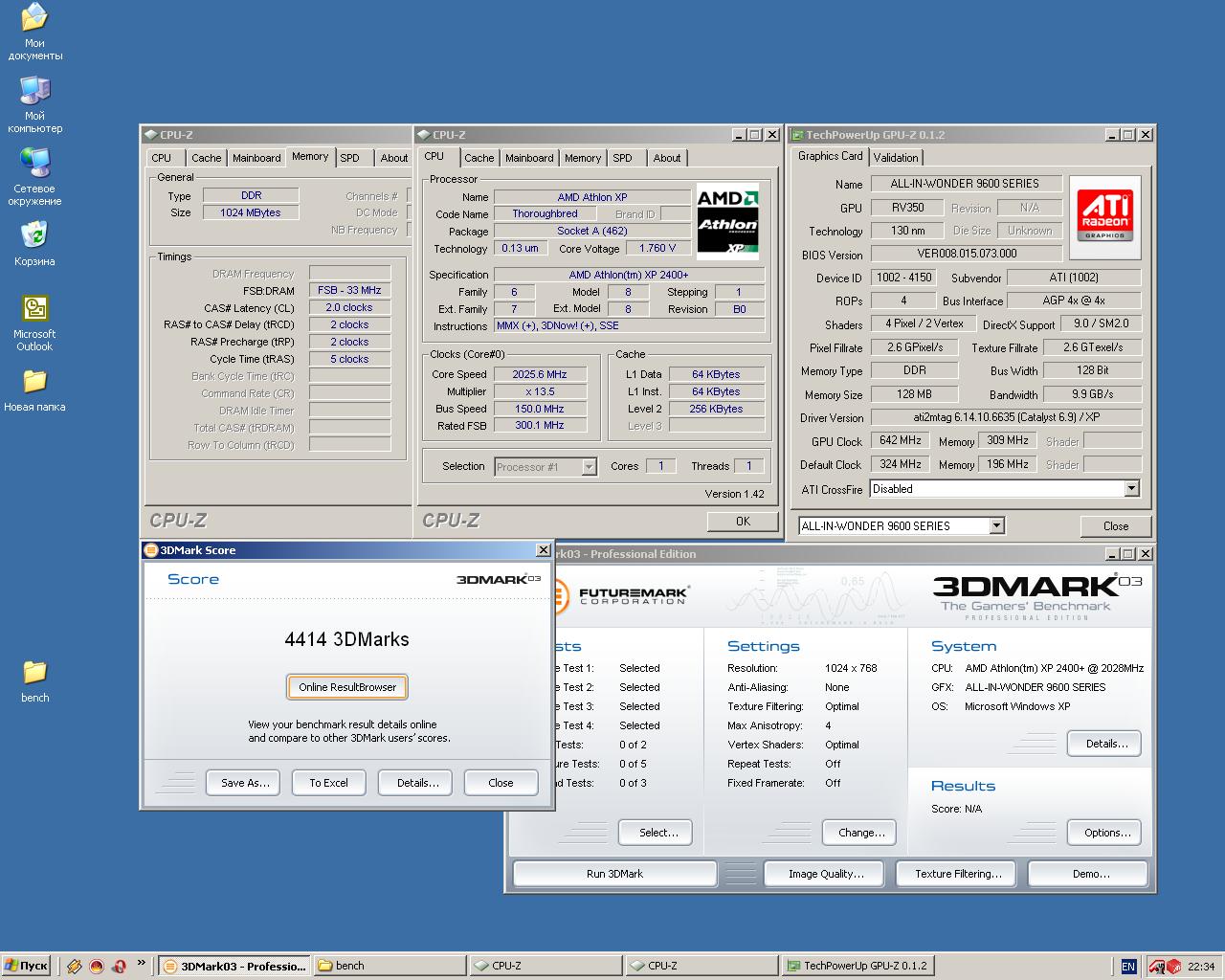This screenshot has width=1225, height=980.
Task: Click the Run 3DMark button
Action: 614,874
